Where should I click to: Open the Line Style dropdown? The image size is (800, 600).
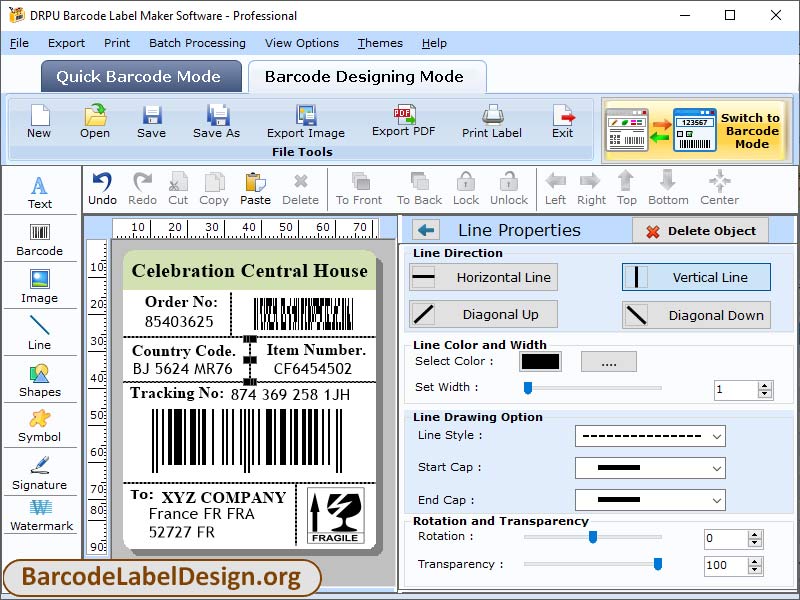coord(650,436)
